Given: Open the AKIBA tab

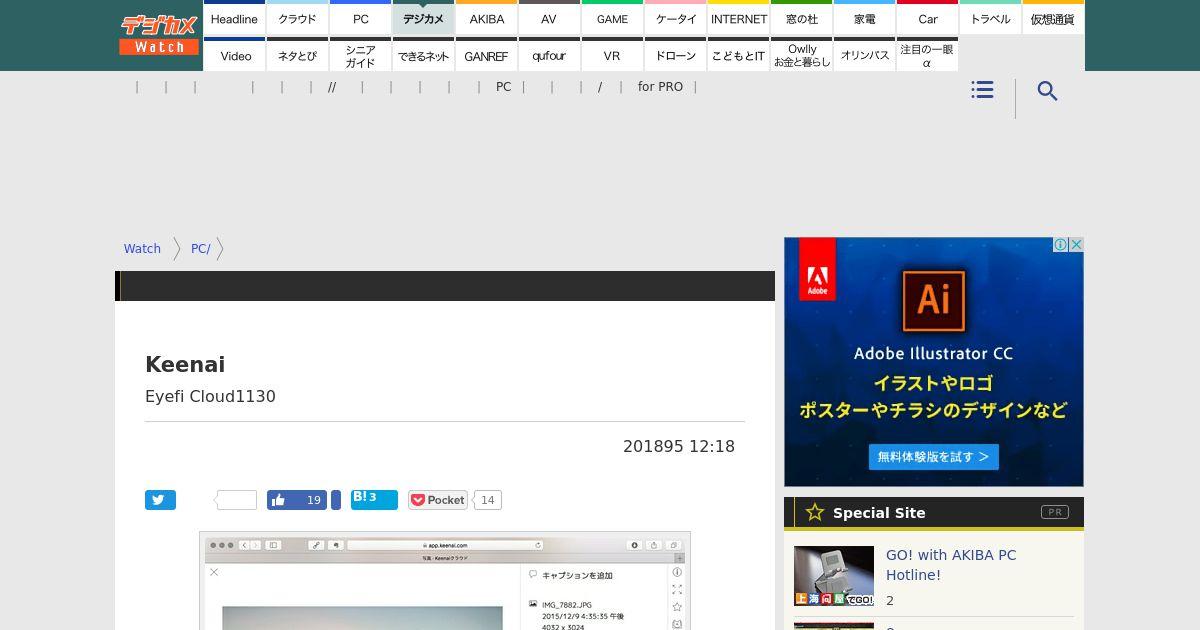Looking at the screenshot, I should [x=486, y=18].
